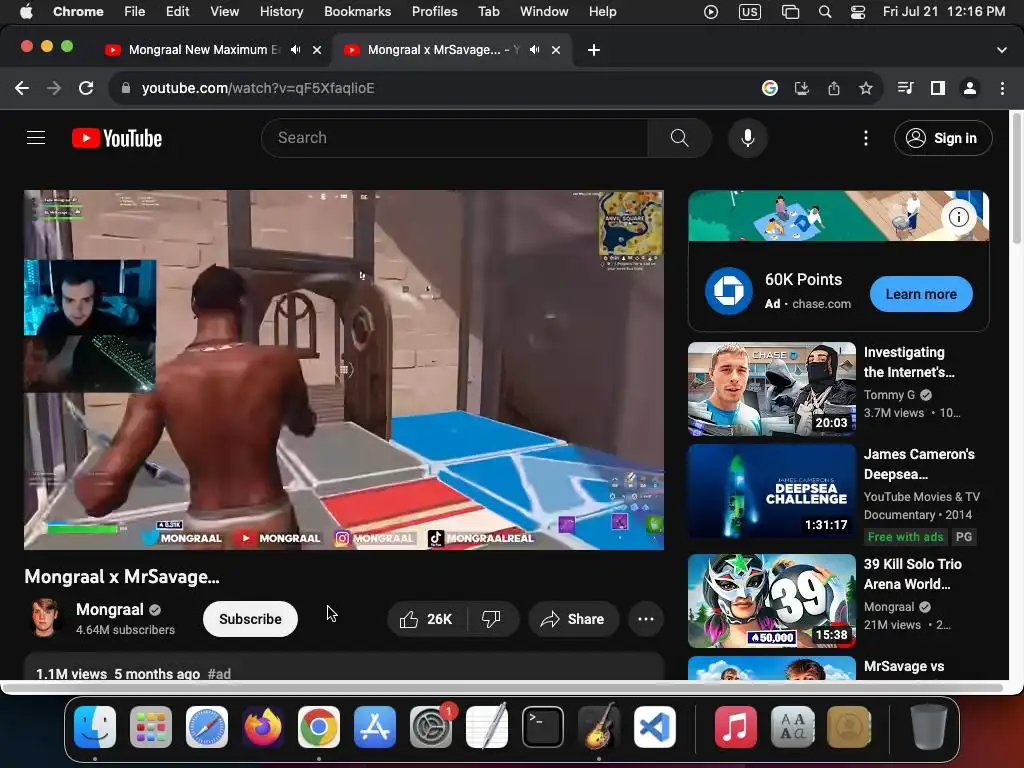Viewport: 1024px width, 768px height.
Task: Open the View menu
Action: [225, 12]
